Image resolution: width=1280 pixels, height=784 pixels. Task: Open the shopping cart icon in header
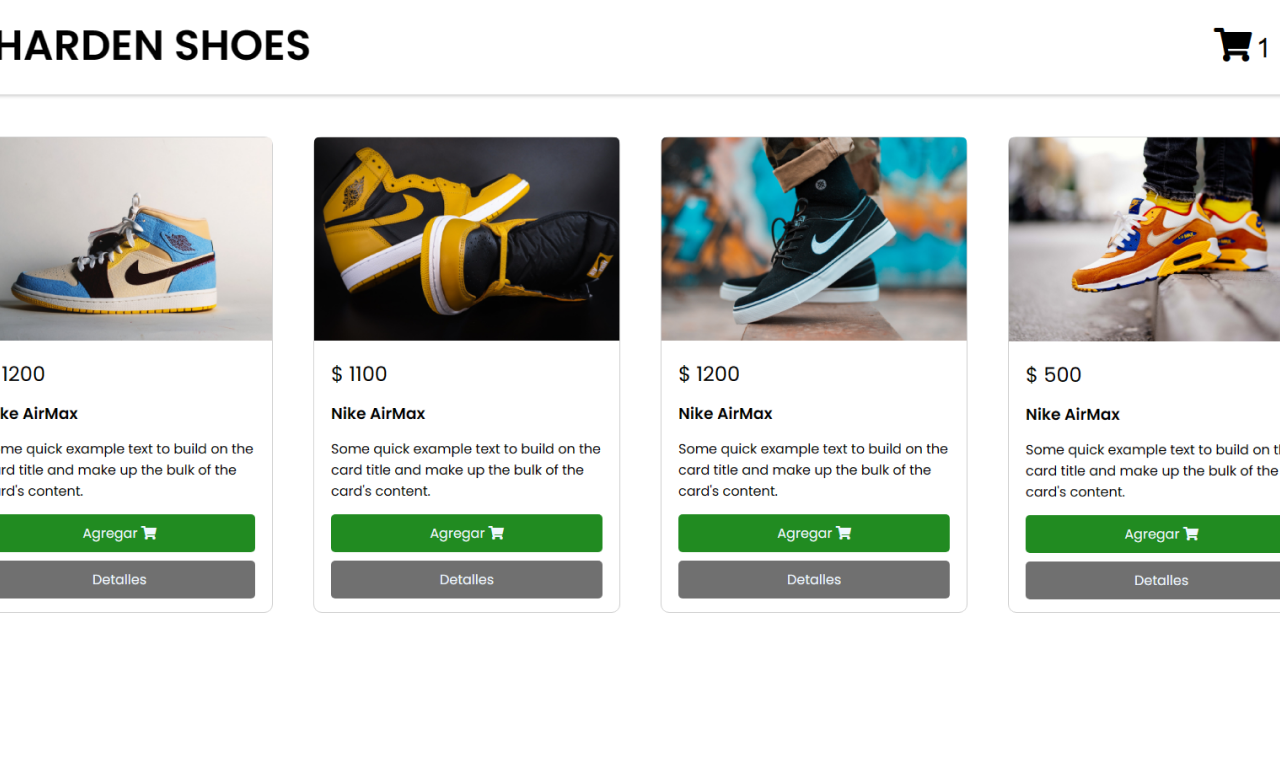click(x=1232, y=46)
